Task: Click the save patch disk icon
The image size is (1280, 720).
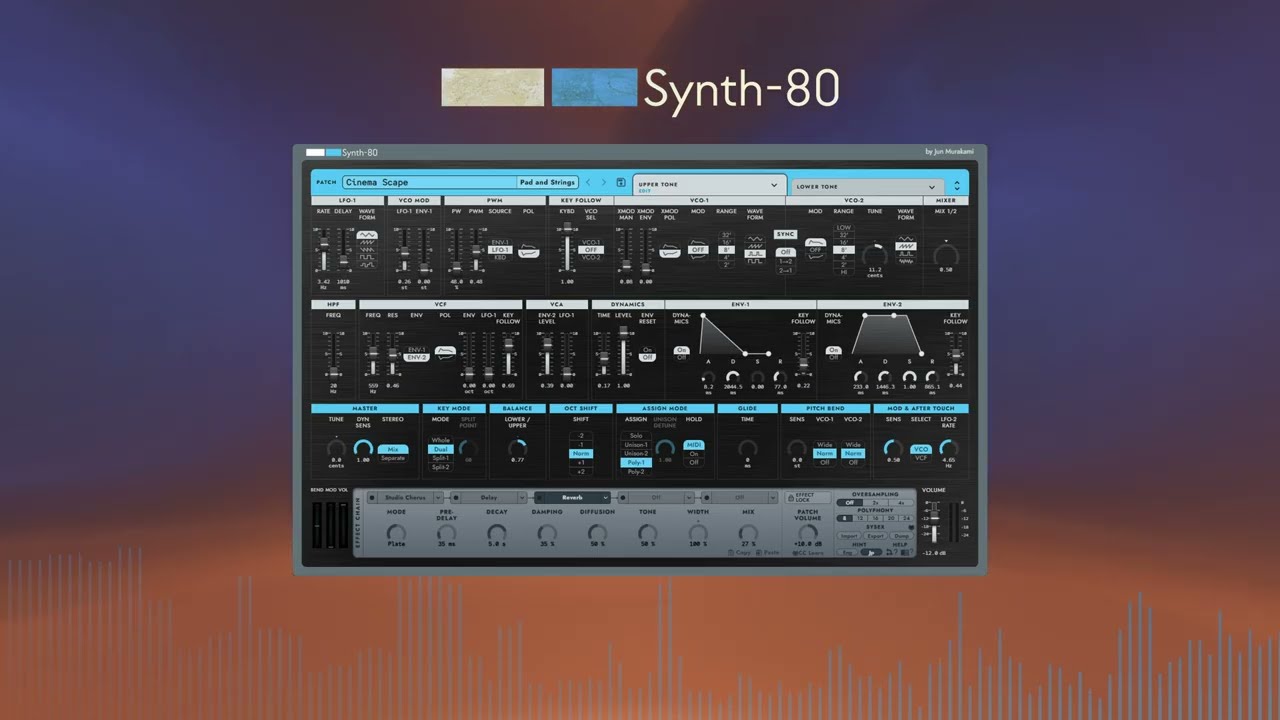Action: coord(621,182)
